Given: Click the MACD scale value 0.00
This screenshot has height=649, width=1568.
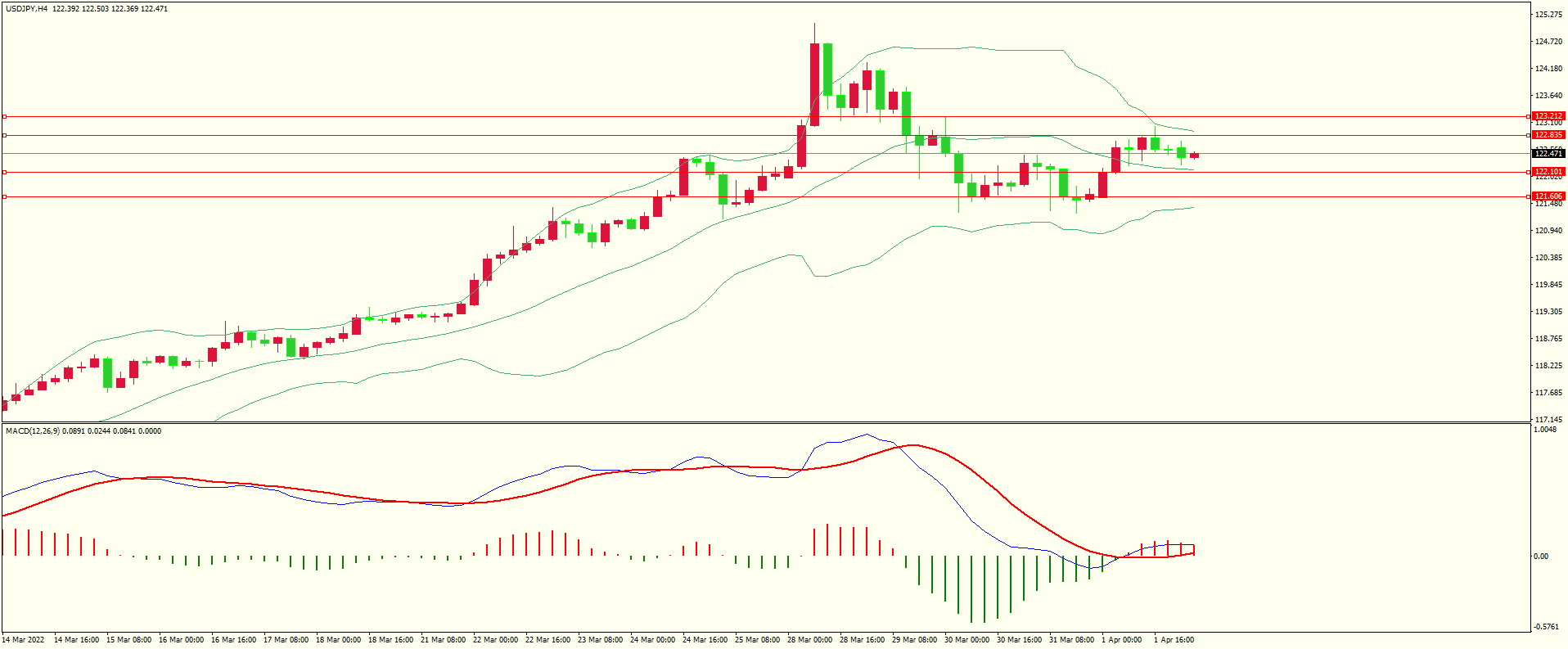Looking at the screenshot, I should point(1541,557).
